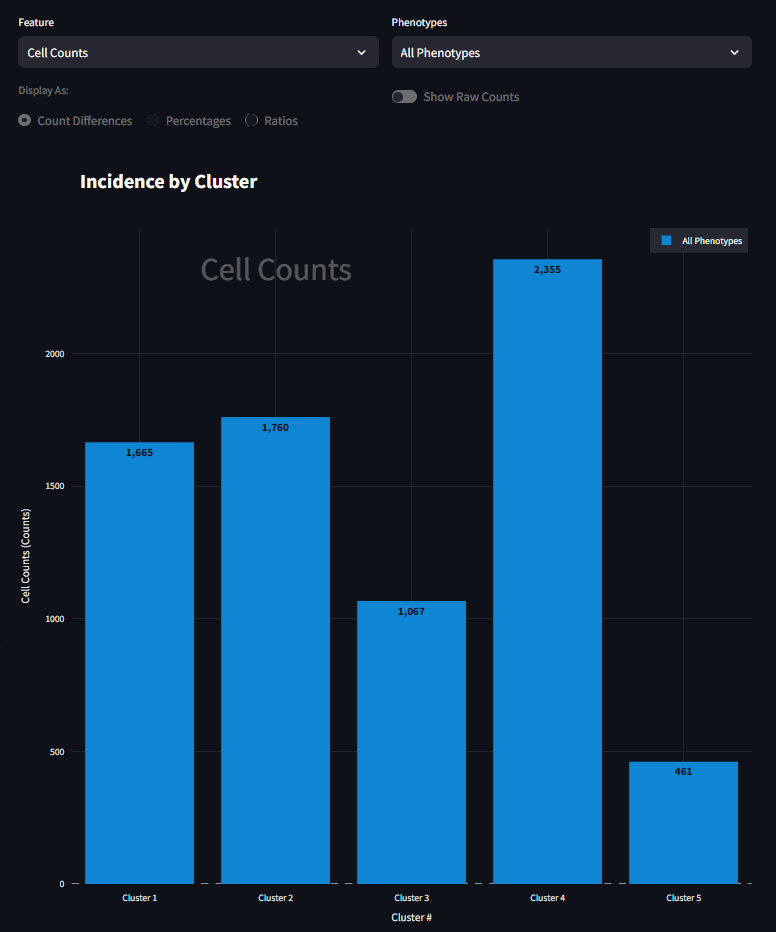Click the chevron arrow in the Feature selector
This screenshot has width=776, height=932.
(361, 52)
